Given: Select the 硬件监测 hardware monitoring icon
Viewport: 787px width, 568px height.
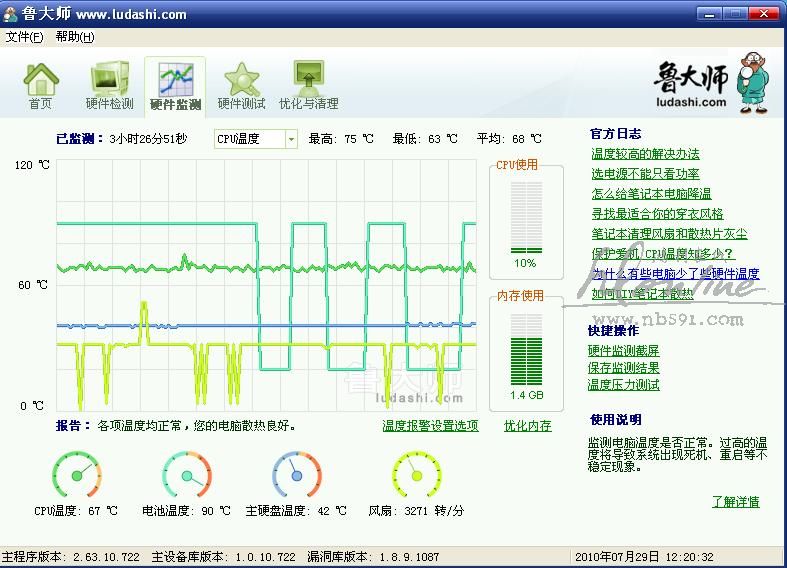Looking at the screenshot, I should (175, 80).
